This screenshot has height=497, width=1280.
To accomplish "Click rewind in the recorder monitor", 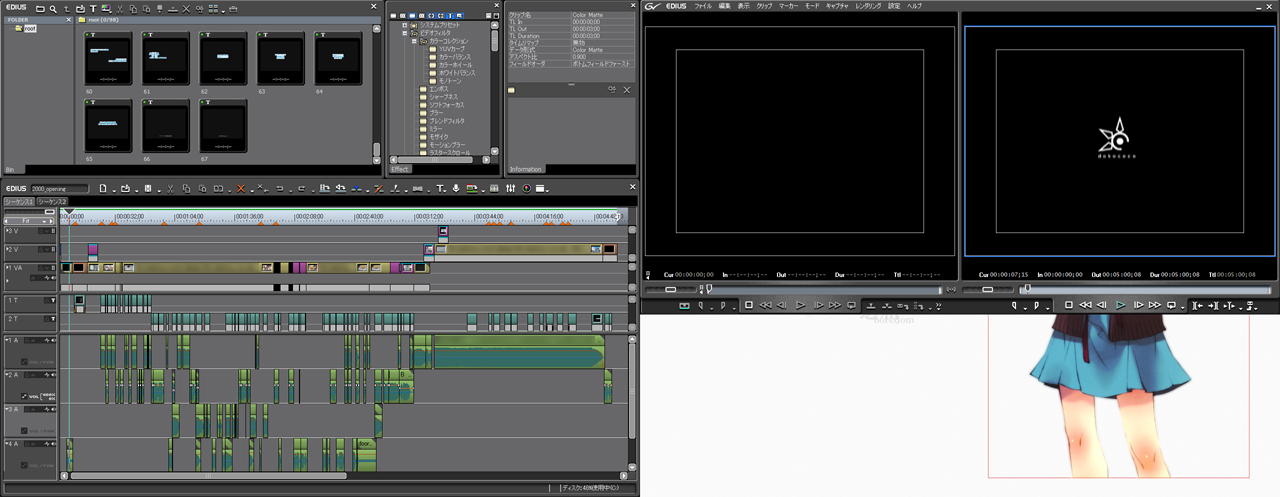I will click(1085, 304).
